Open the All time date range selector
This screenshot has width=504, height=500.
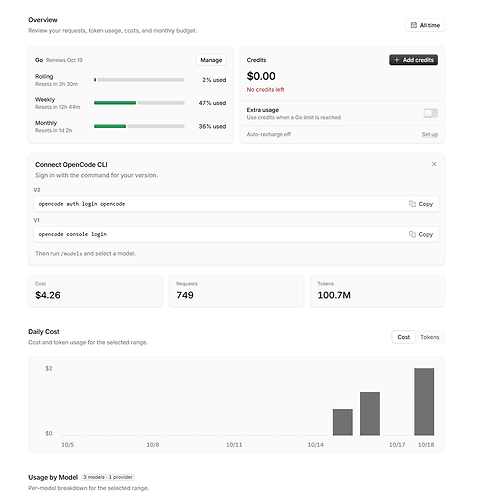tap(425, 25)
